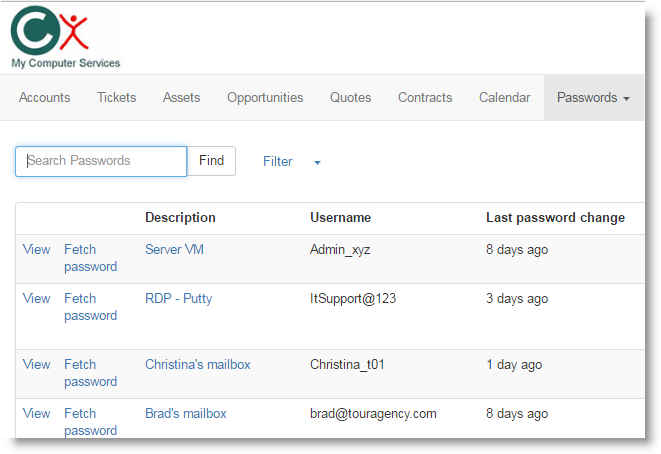Viewport: 661px width, 454px height.
Task: Go to the Tickets tab
Action: (x=116, y=98)
